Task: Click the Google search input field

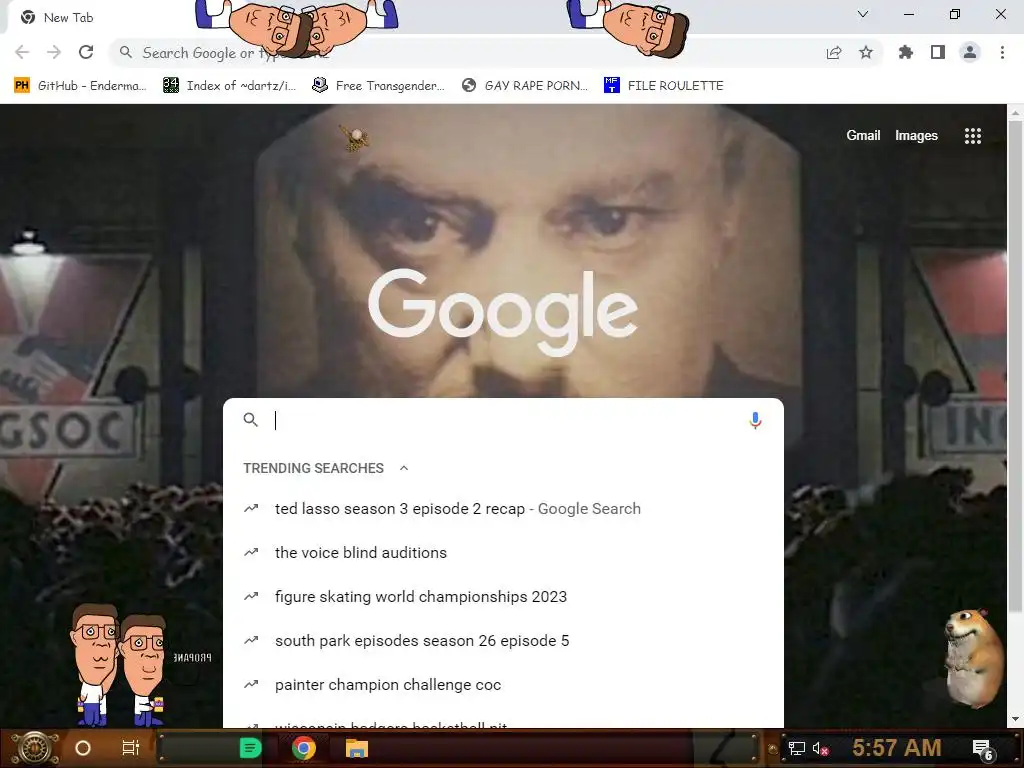Action: [x=506, y=420]
